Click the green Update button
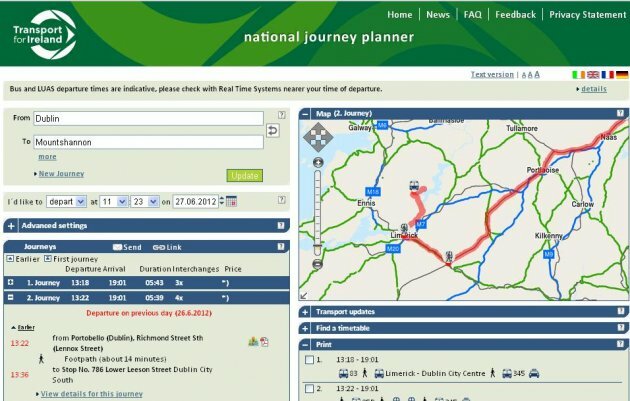Viewport: 630px width, 401px height. tap(245, 176)
